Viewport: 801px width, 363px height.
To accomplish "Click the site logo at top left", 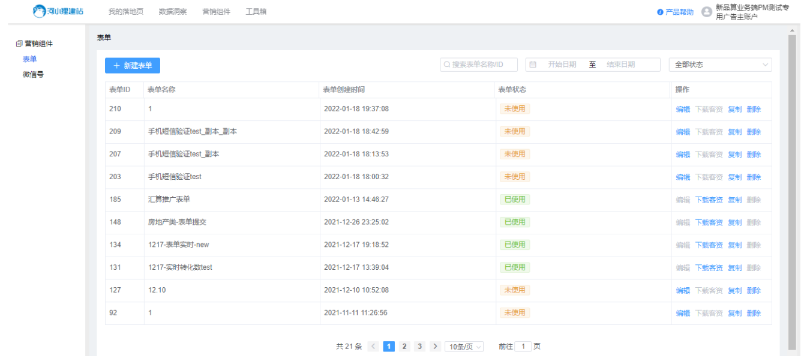I will click(x=58, y=11).
